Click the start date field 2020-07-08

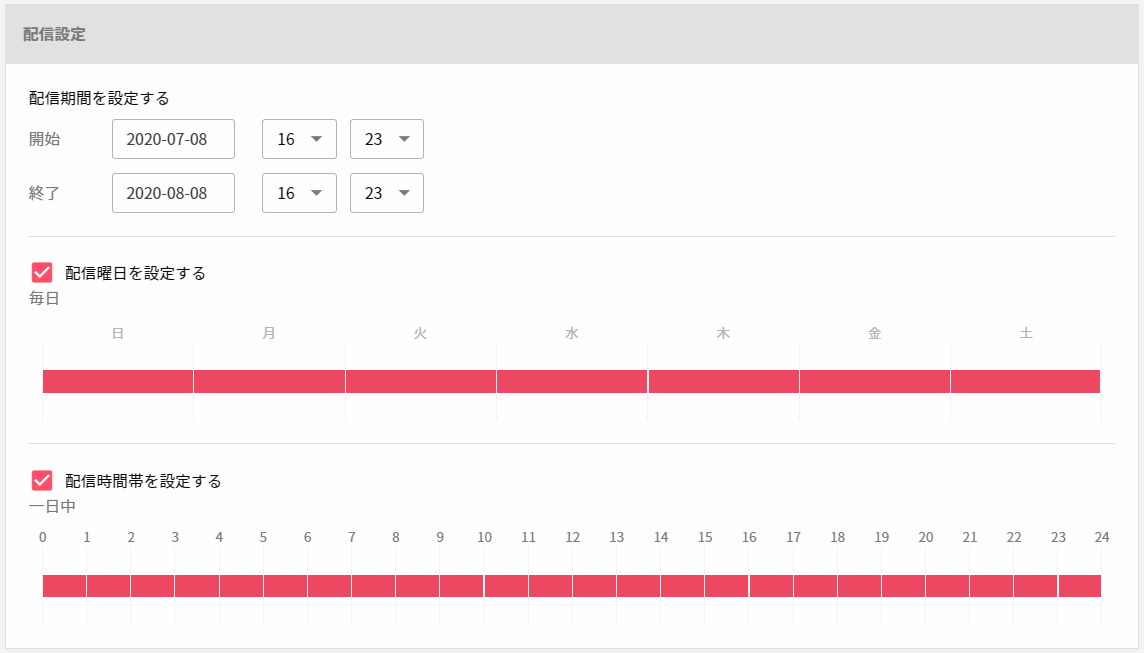[x=173, y=139]
